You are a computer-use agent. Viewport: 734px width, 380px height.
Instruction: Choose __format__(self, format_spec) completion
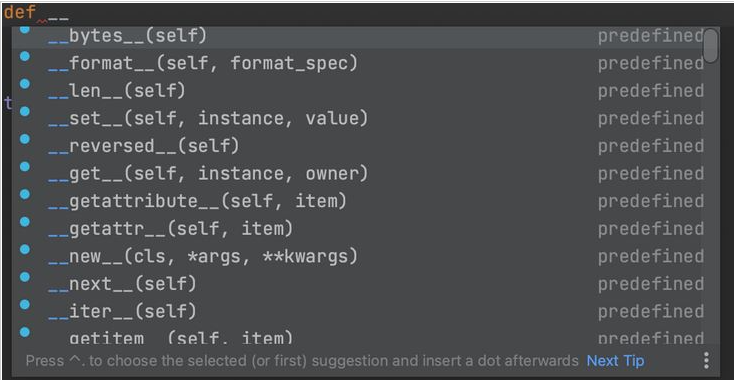pyautogui.click(x=358, y=63)
